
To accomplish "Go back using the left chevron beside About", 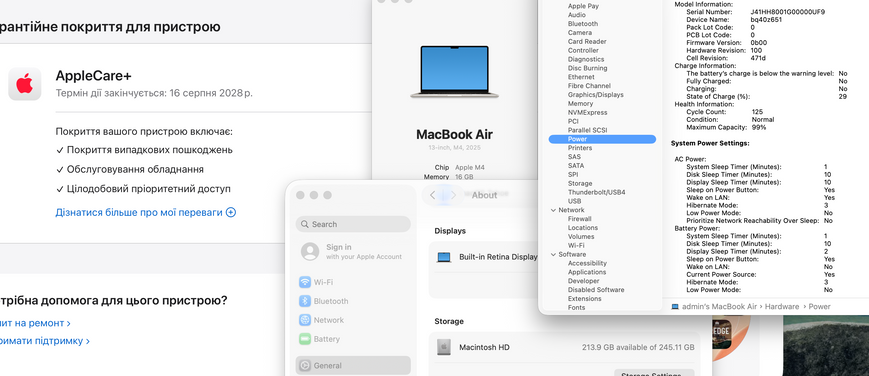I will (433, 195).
